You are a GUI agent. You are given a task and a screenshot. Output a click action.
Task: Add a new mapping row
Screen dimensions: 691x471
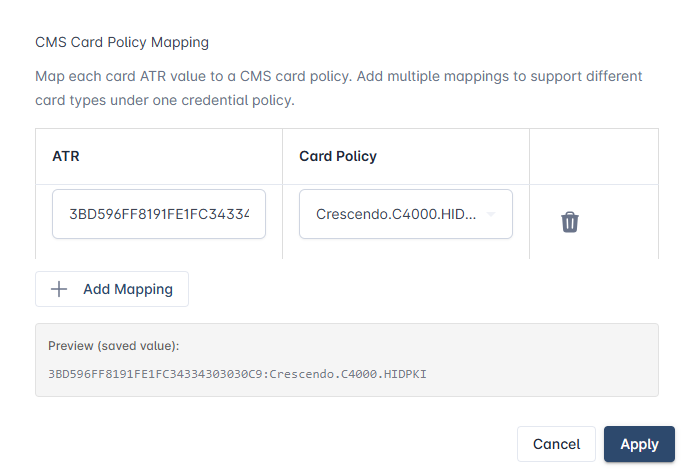(112, 289)
